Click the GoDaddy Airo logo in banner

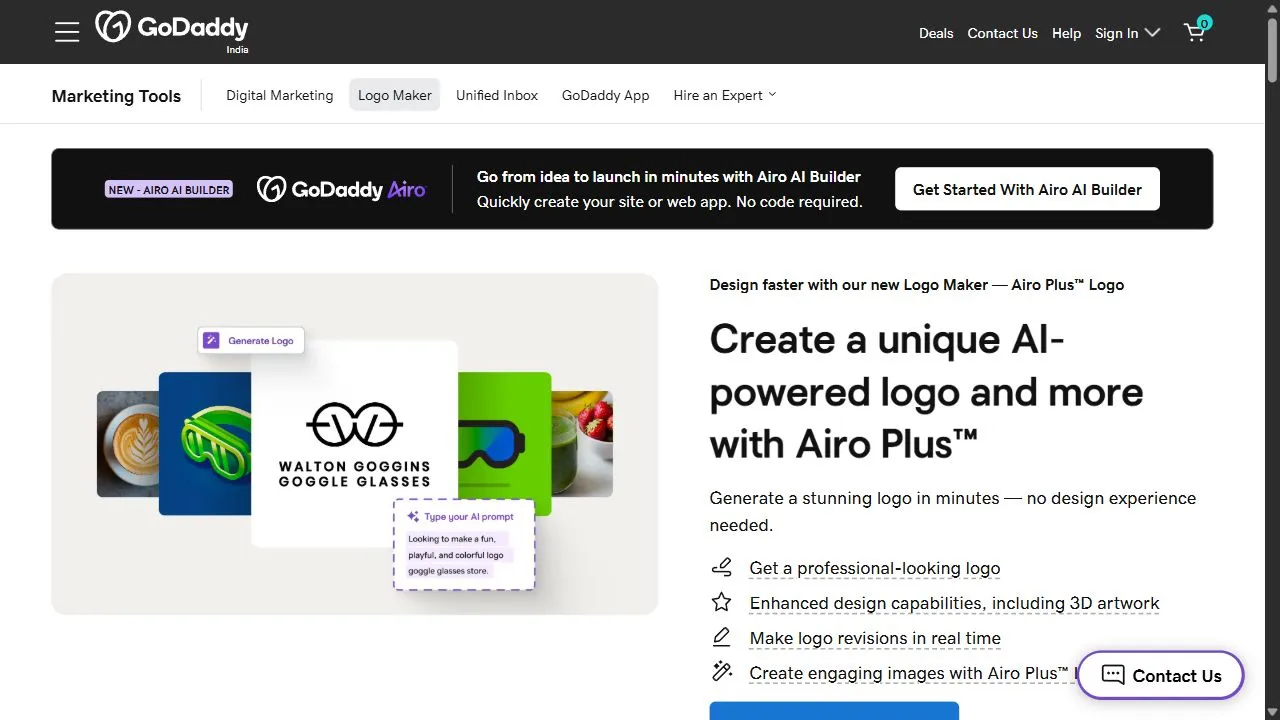click(341, 189)
